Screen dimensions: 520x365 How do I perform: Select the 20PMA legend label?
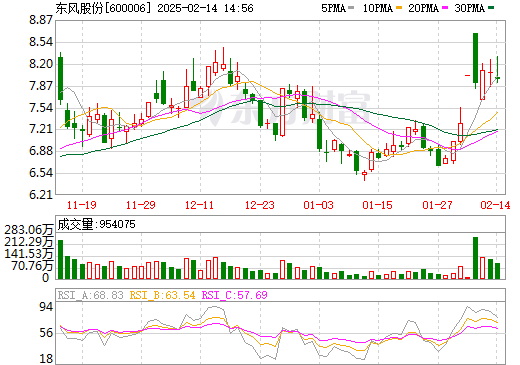[x=424, y=8]
